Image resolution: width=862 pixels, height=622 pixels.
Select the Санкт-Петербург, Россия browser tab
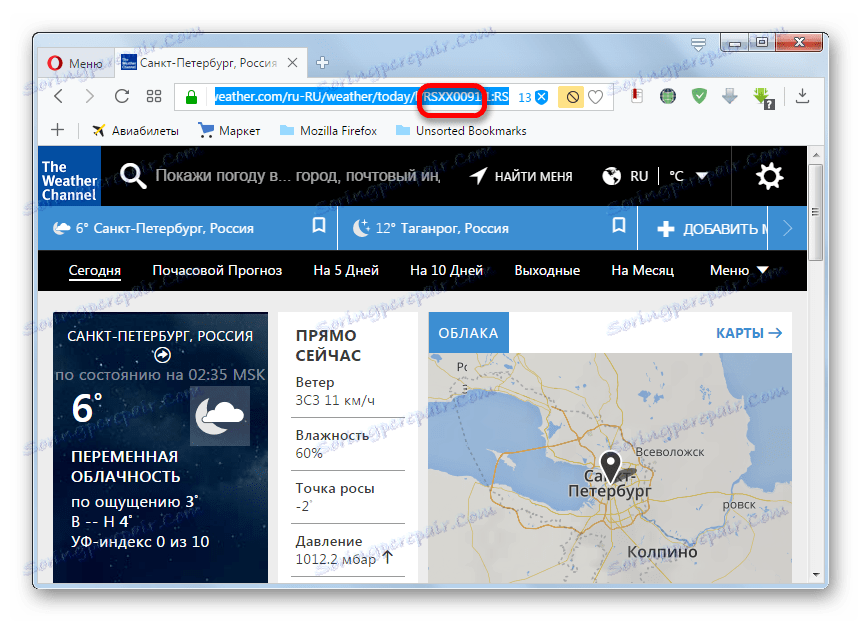point(209,63)
